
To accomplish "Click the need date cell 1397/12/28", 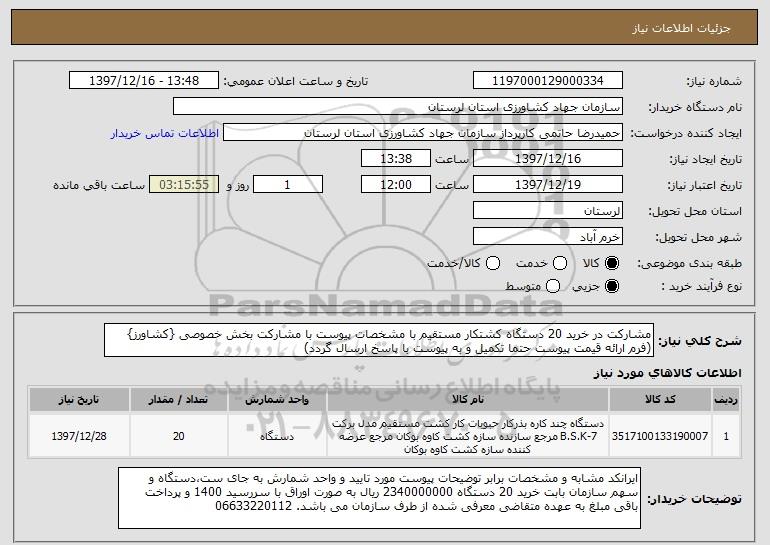I will pyautogui.click(x=79, y=436).
